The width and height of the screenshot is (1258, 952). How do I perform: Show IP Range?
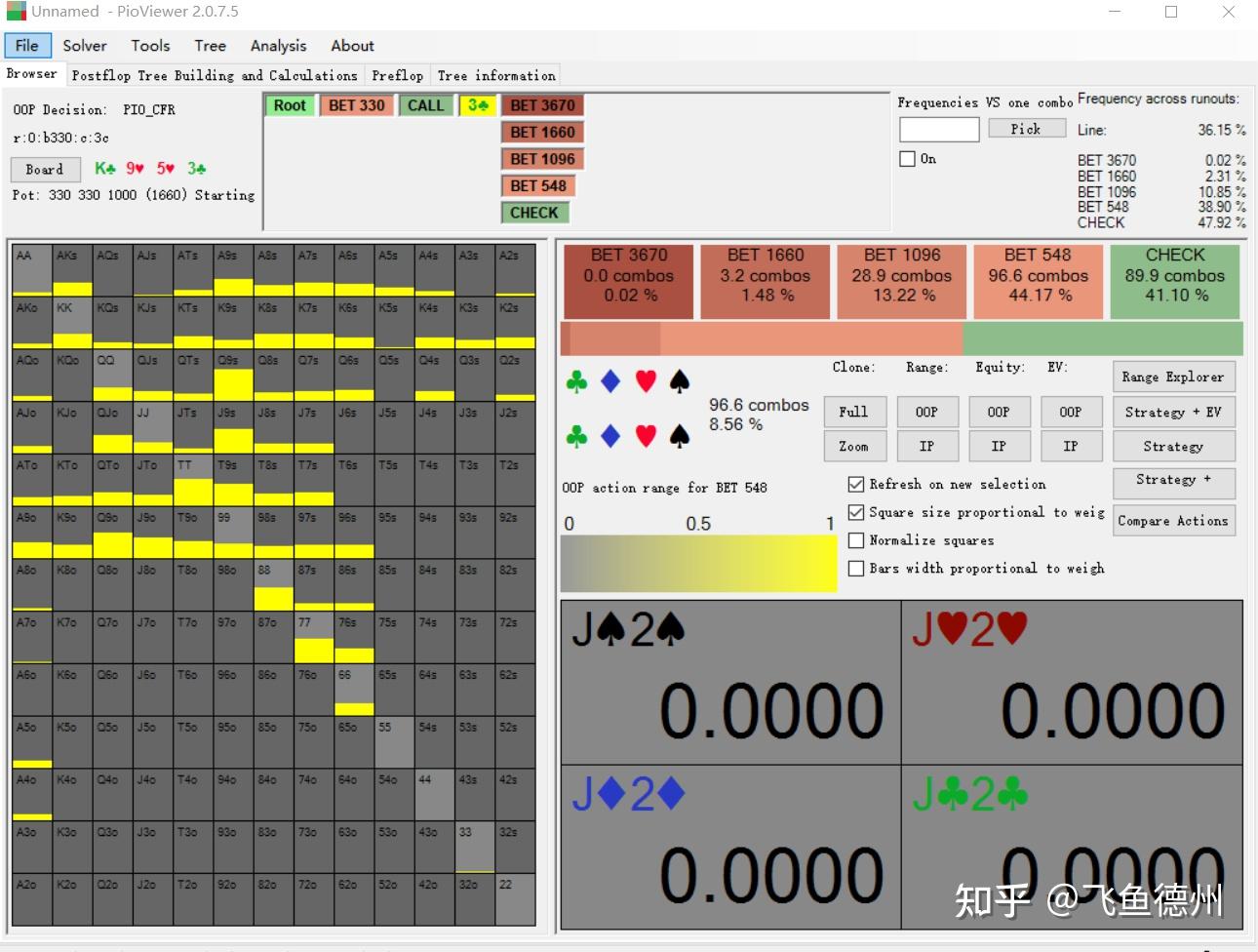pos(926,446)
